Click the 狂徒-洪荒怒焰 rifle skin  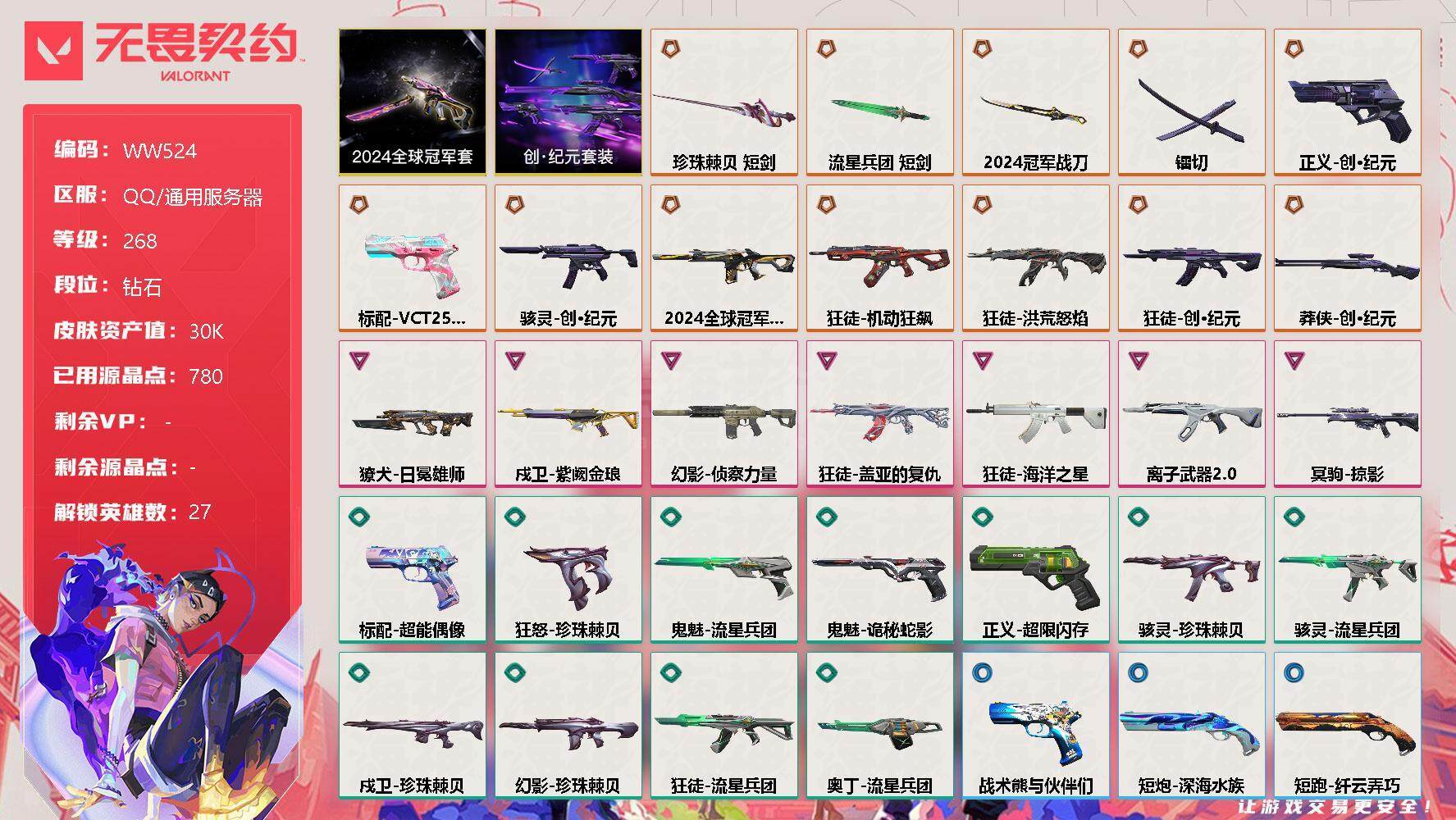pos(1036,258)
